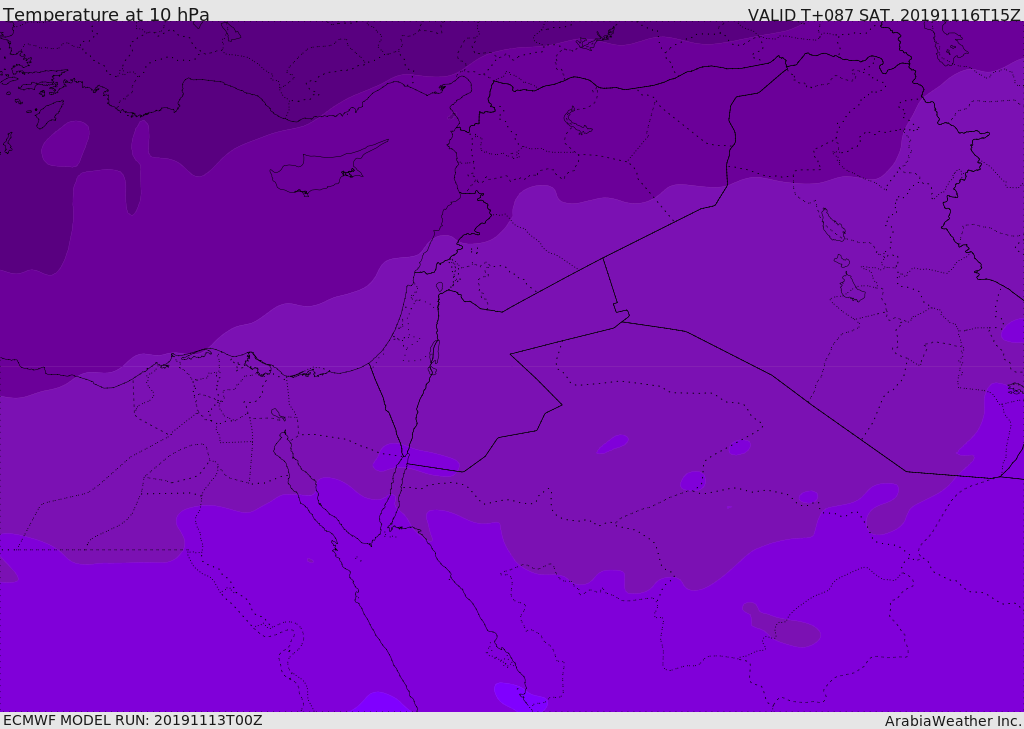The width and height of the screenshot is (1024, 729).
Task: Click the VALID T+087 timestamp label
Action: click(884, 15)
